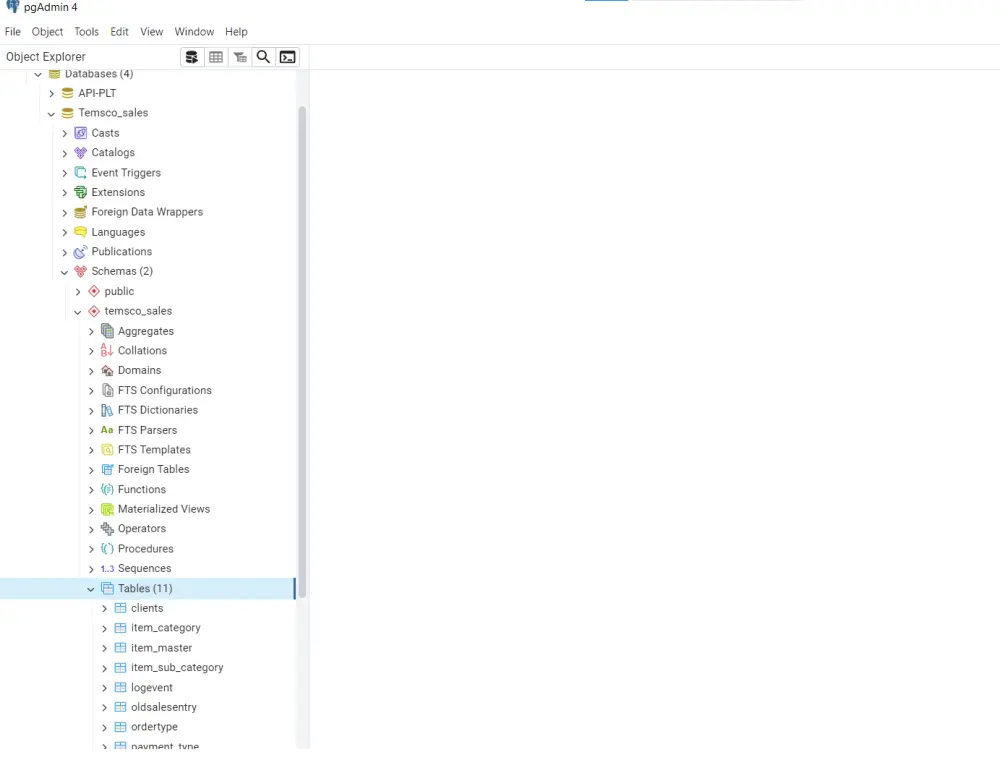Expand the Foreign Tables node
The width and height of the screenshot is (1000, 760).
pyautogui.click(x=91, y=470)
